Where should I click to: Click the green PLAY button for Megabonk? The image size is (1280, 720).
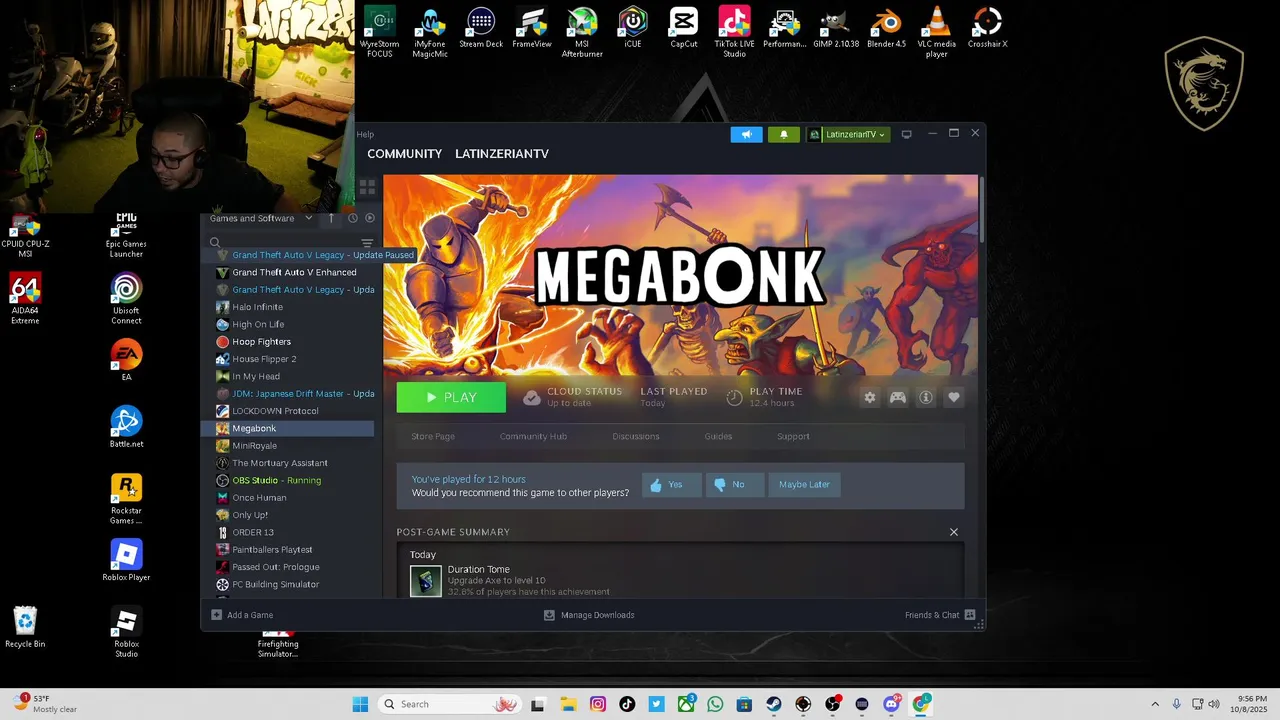click(x=451, y=397)
